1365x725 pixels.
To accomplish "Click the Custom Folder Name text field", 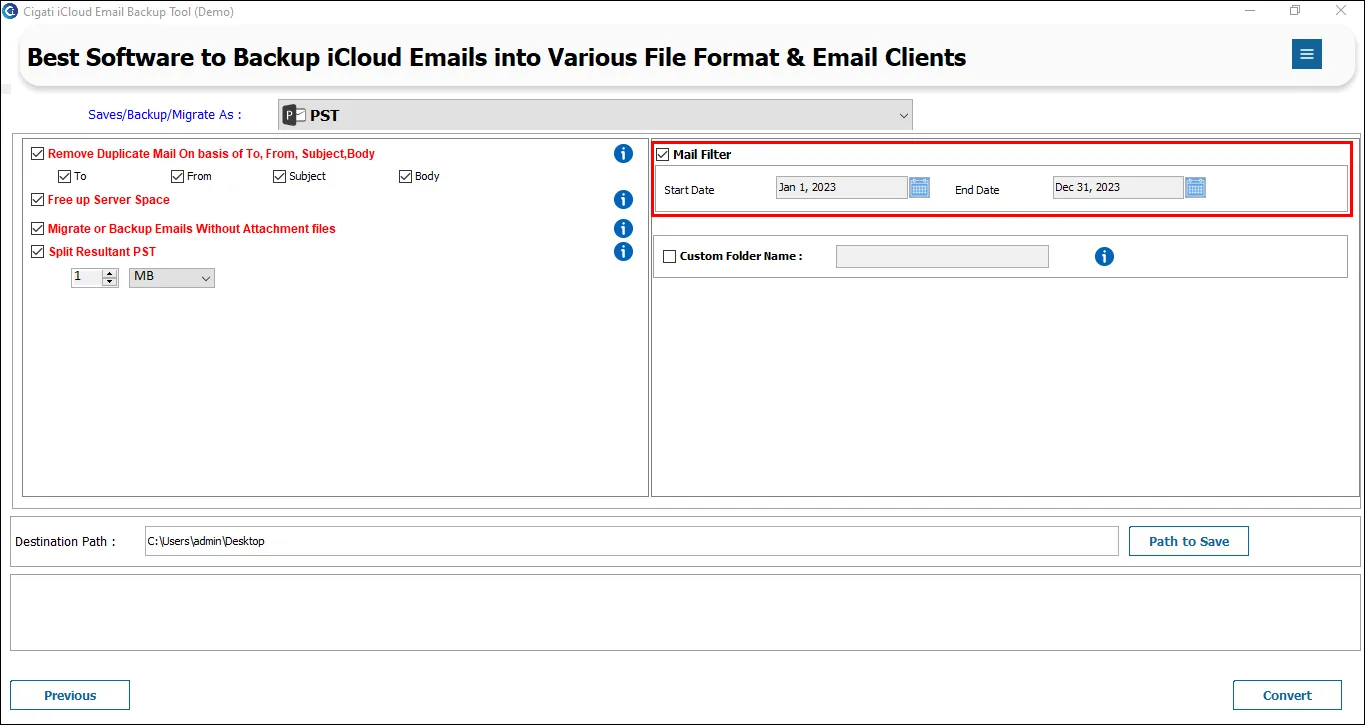I will click(942, 257).
